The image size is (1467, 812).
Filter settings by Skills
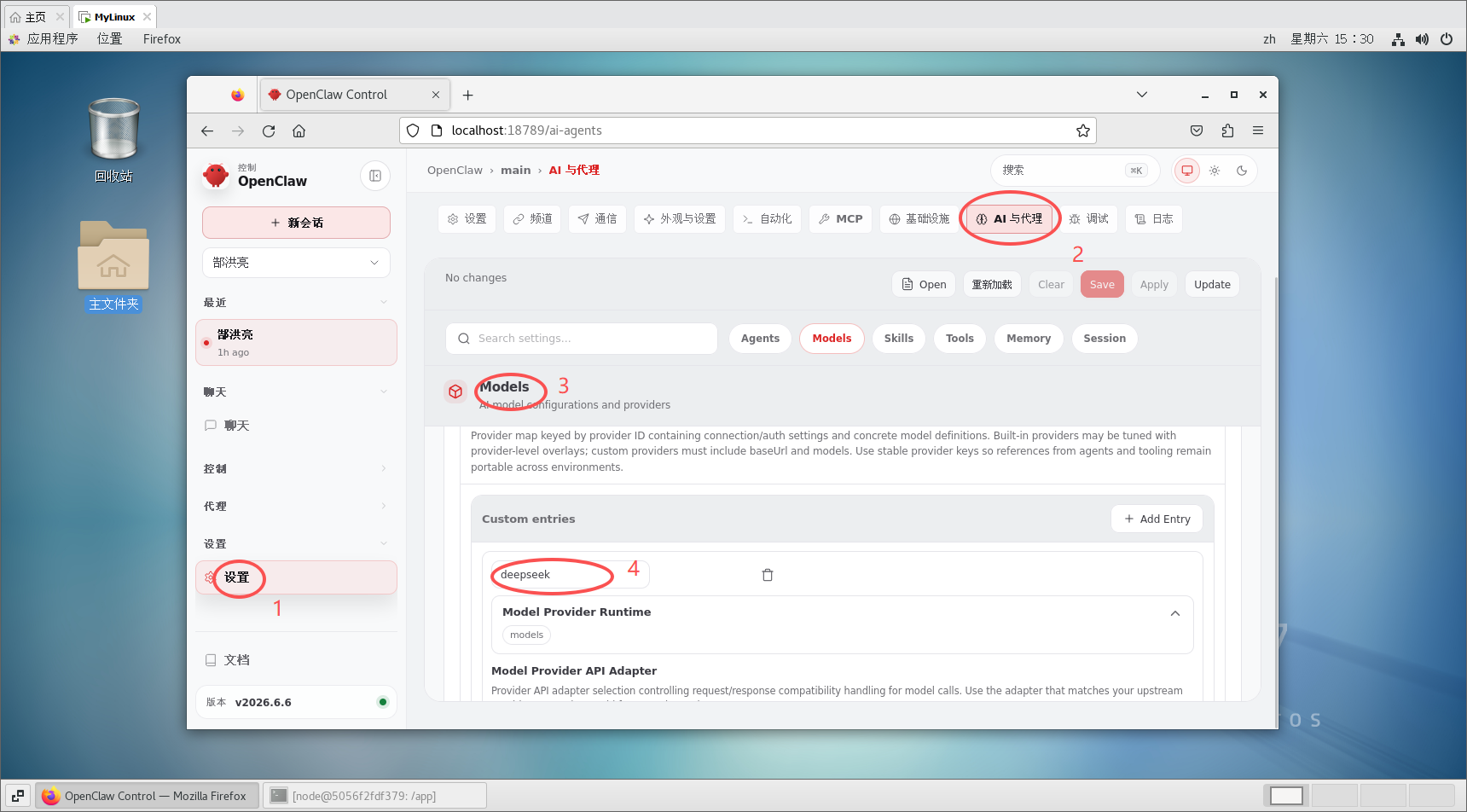pos(899,339)
